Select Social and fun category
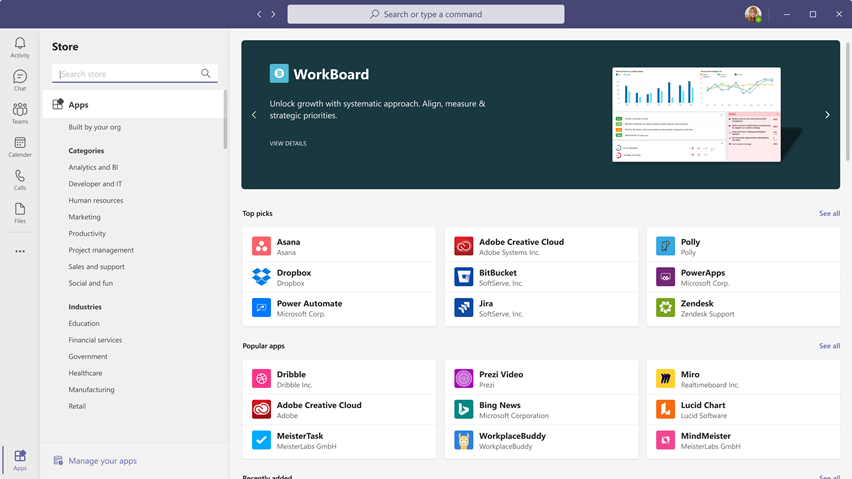This screenshot has width=852, height=479. pos(91,283)
